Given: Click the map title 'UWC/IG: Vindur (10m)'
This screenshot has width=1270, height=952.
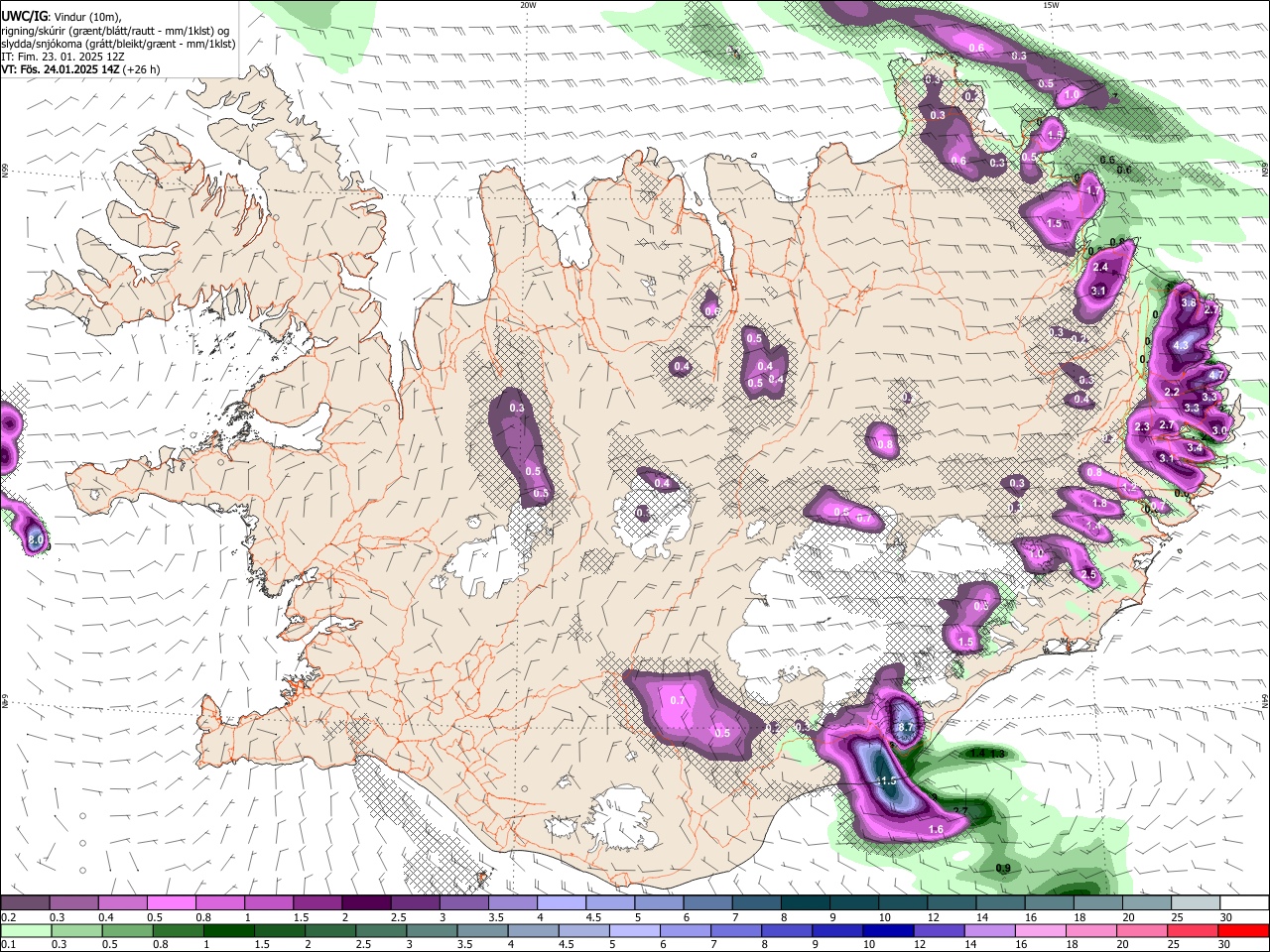Looking at the screenshot, I should pyautogui.click(x=62, y=17).
